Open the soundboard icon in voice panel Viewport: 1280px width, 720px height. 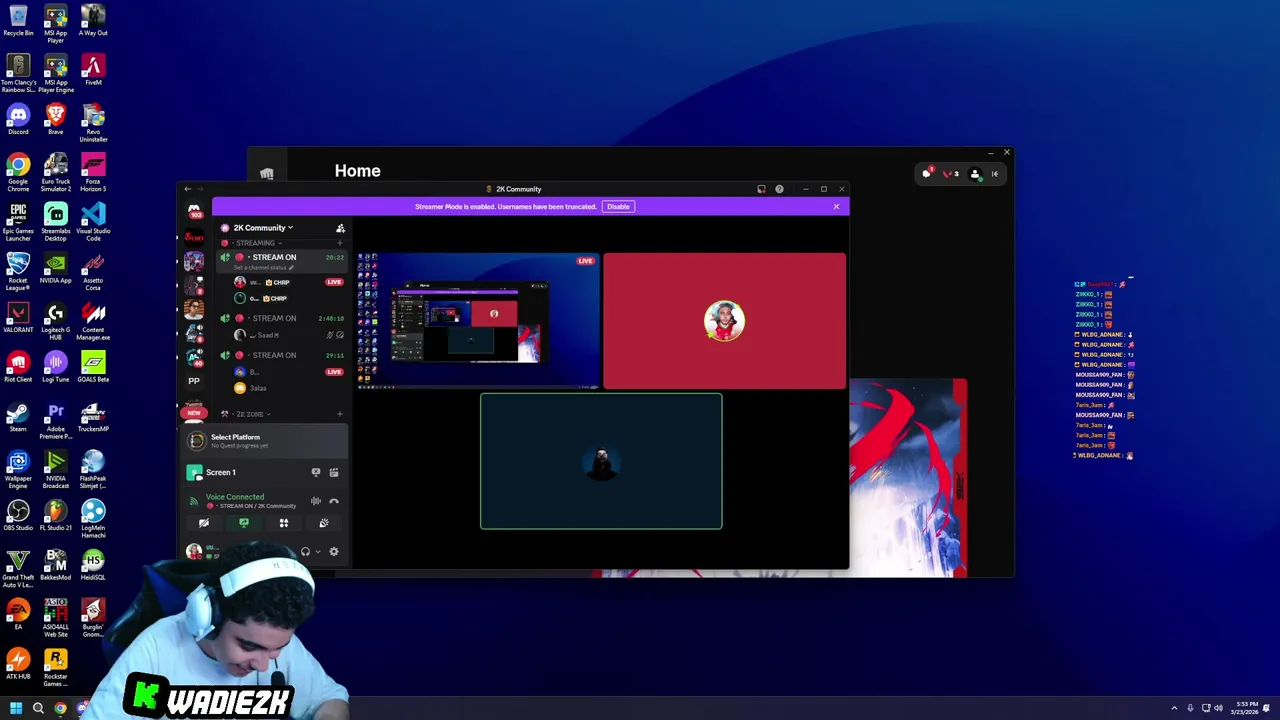(324, 523)
